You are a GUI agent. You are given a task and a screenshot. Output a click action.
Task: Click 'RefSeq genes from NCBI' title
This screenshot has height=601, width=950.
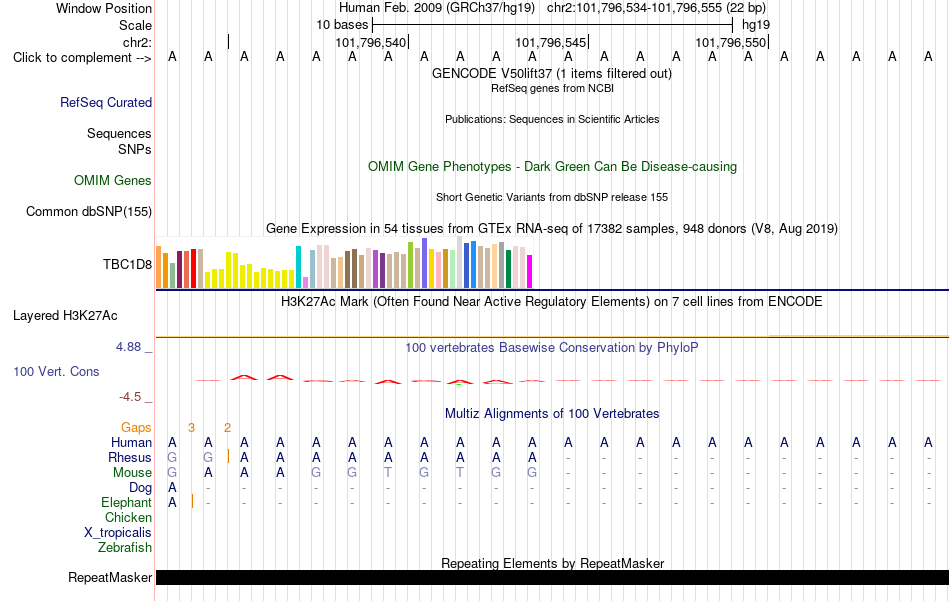tap(552, 88)
